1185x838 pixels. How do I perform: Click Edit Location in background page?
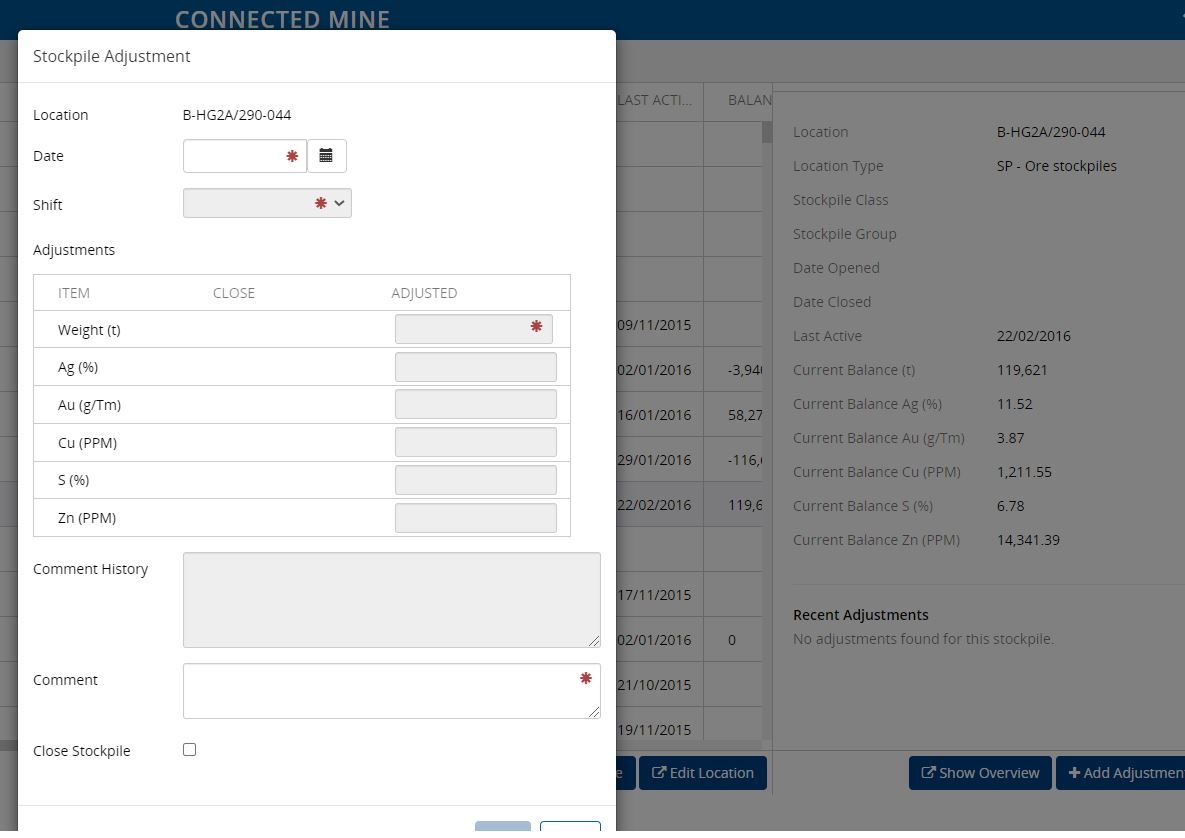tap(703, 773)
